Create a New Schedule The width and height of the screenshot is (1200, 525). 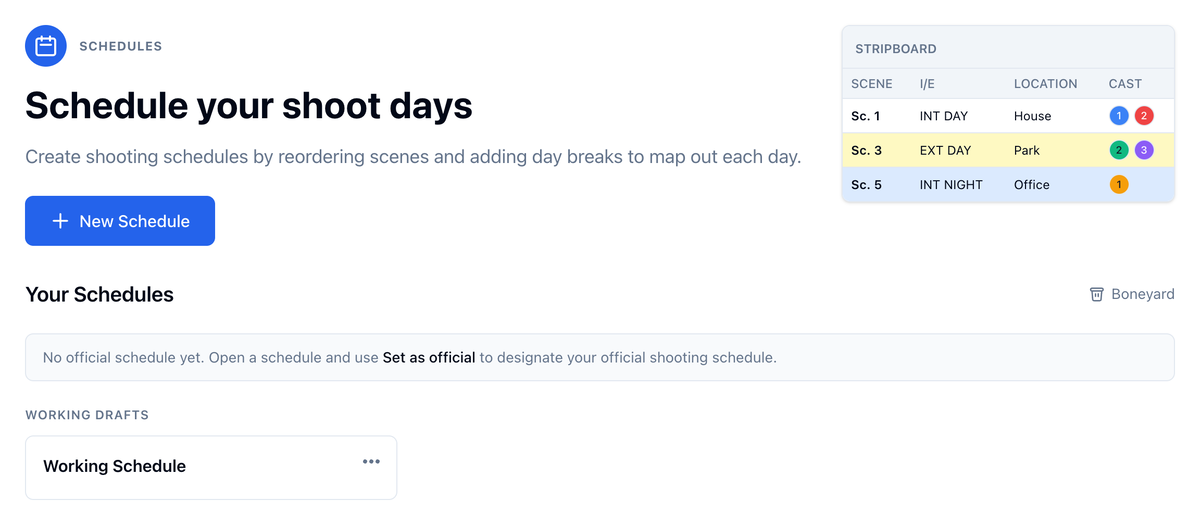tap(120, 221)
